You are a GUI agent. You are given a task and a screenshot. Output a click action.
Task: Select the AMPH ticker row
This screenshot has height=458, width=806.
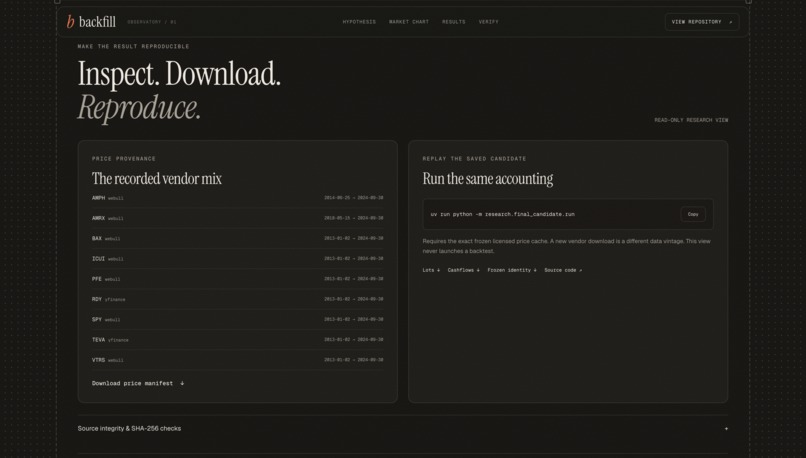pos(237,198)
